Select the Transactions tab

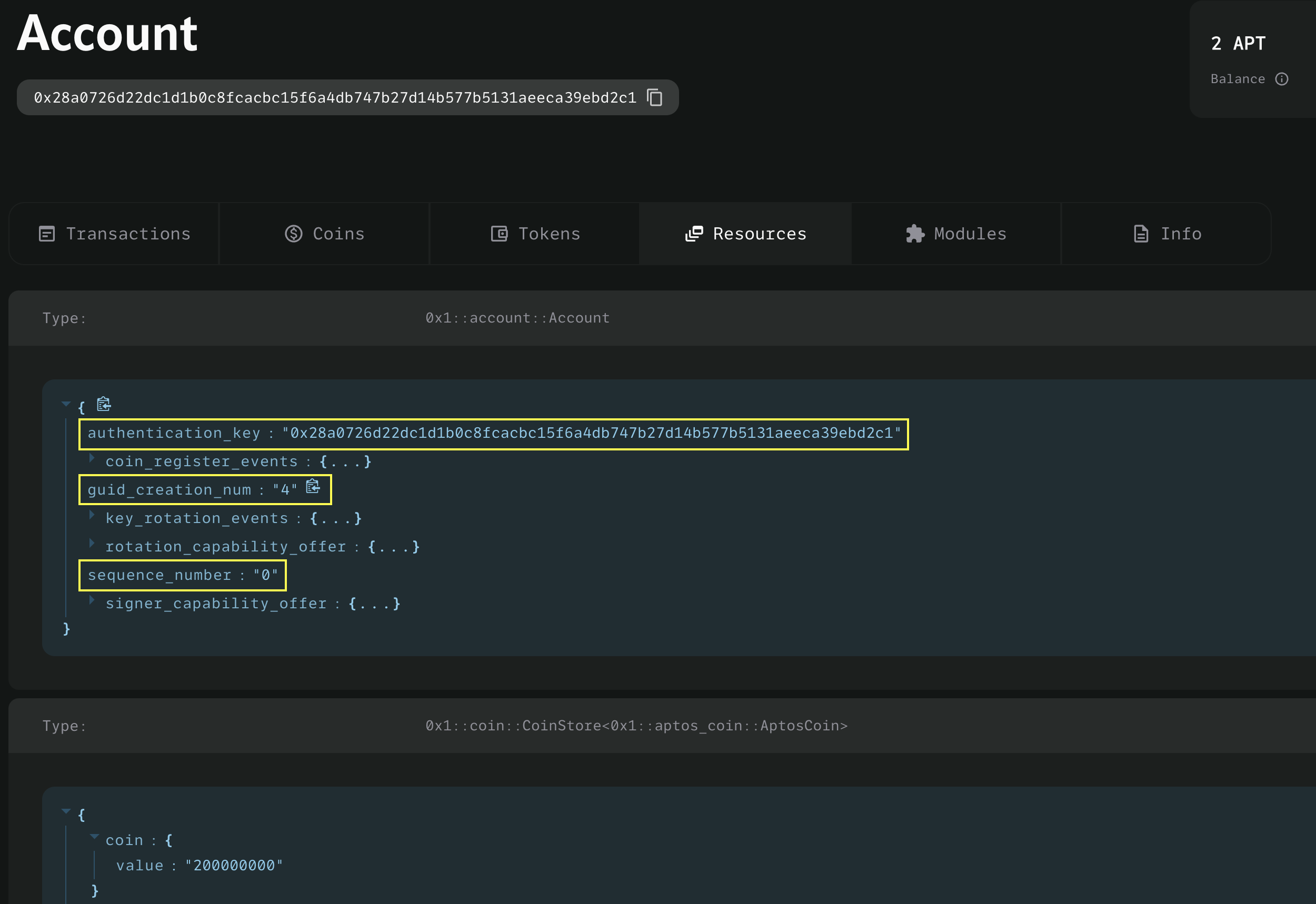click(x=114, y=233)
